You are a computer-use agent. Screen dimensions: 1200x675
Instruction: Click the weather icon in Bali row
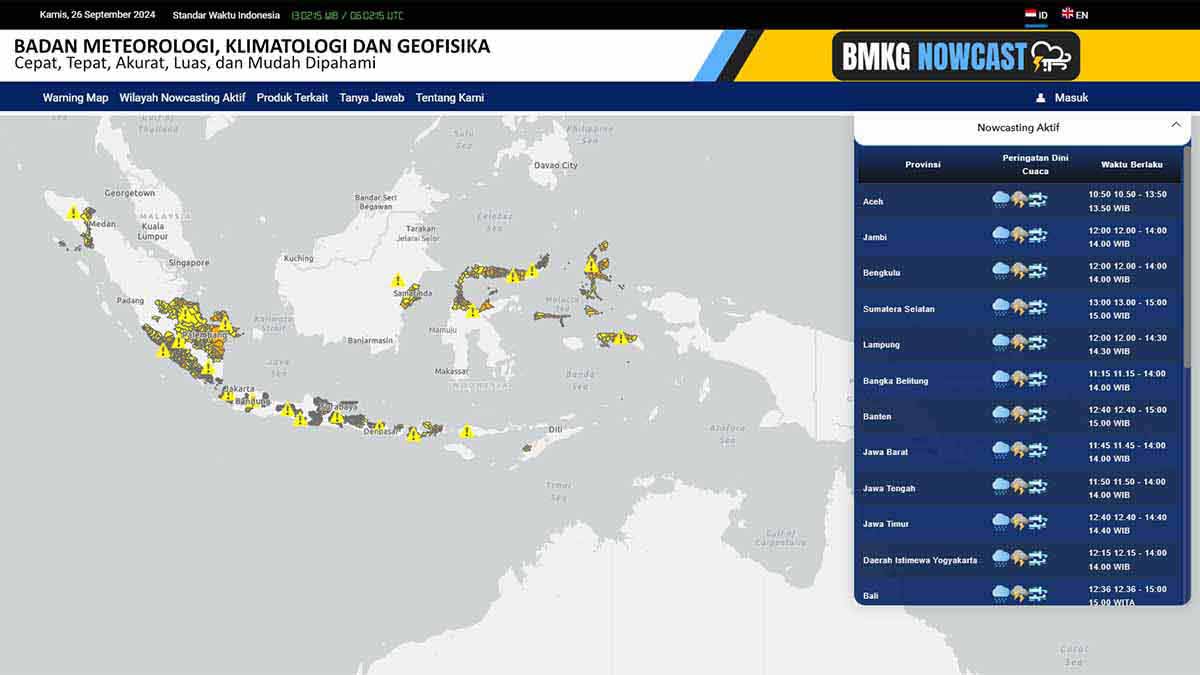pos(1019,595)
